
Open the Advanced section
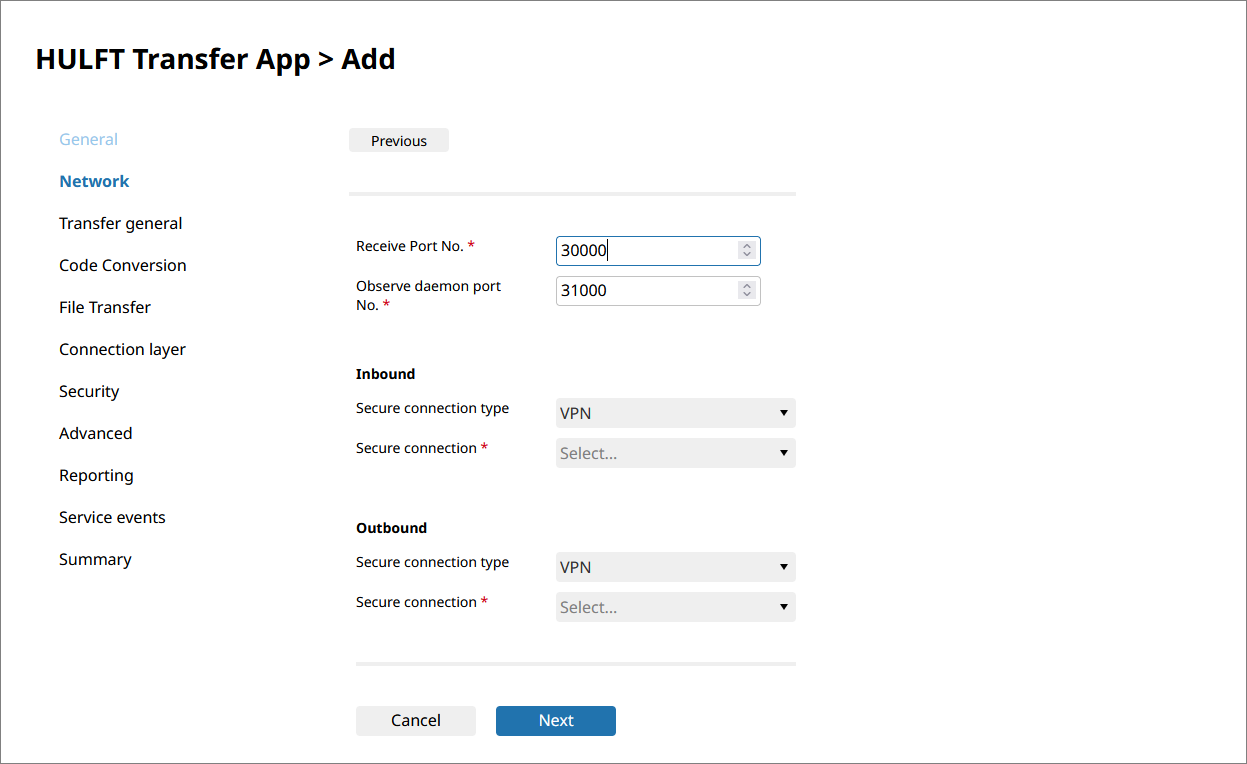[x=95, y=434]
